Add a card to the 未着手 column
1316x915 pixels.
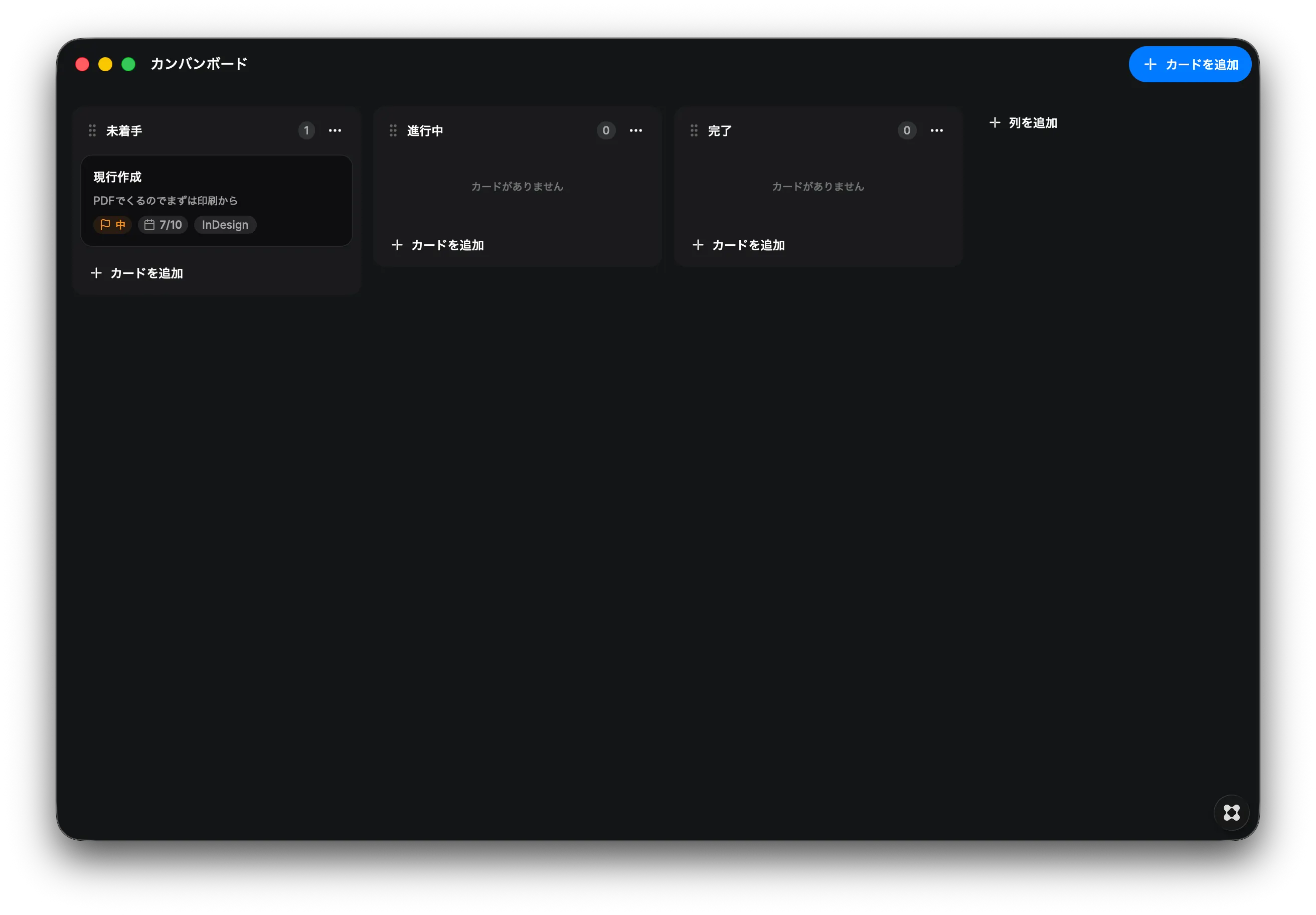(x=137, y=273)
